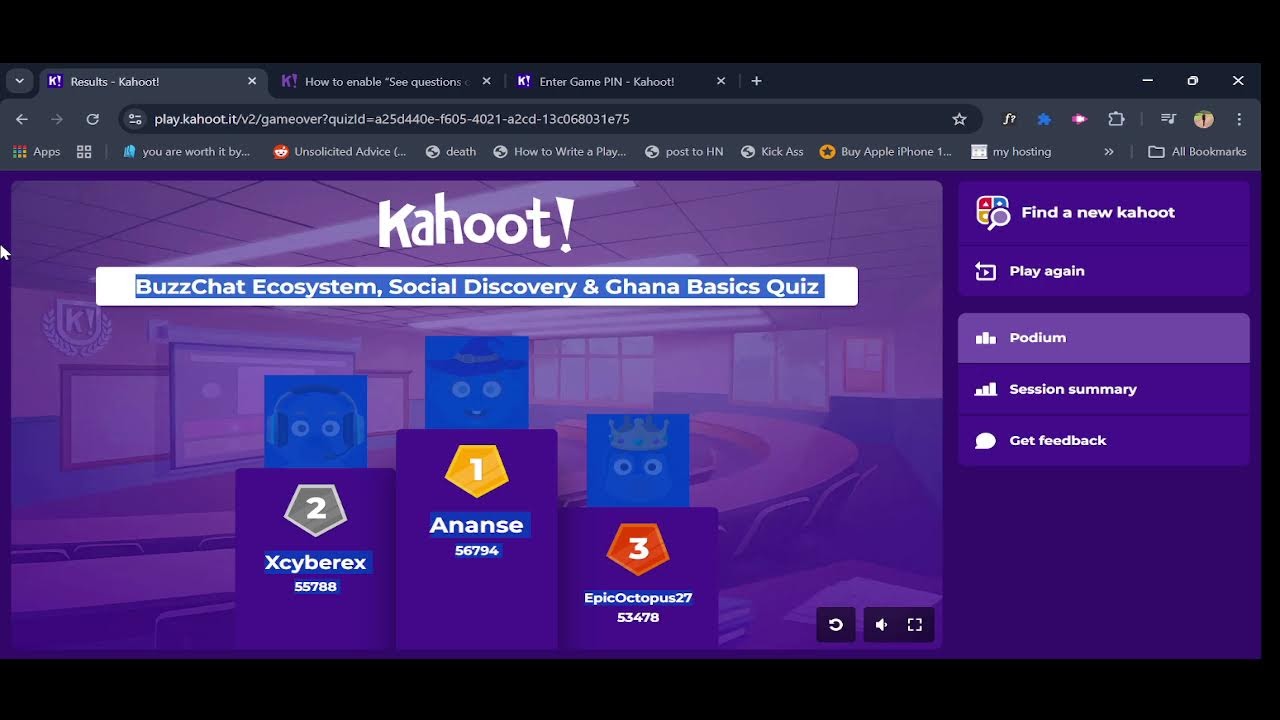1280x720 pixels.
Task: Click the score 53478
Action: [638, 618]
